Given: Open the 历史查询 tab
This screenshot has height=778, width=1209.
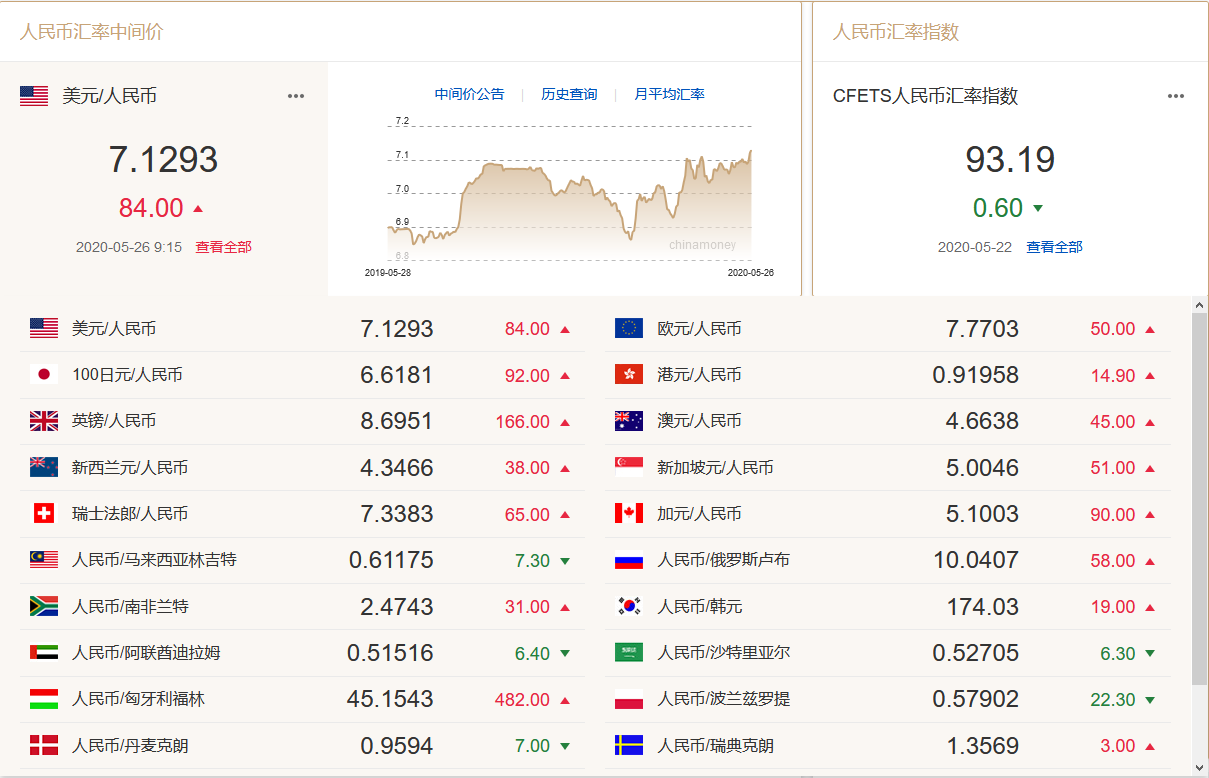Looking at the screenshot, I should 569,94.
